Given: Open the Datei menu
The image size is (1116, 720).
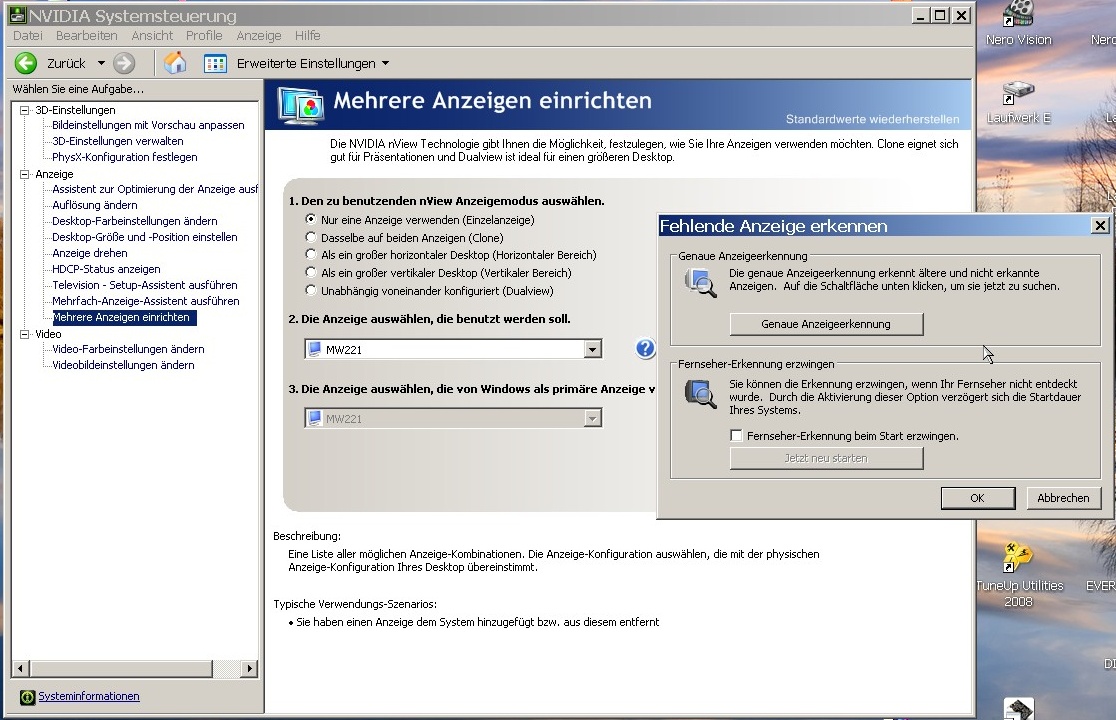Looking at the screenshot, I should (x=28, y=36).
